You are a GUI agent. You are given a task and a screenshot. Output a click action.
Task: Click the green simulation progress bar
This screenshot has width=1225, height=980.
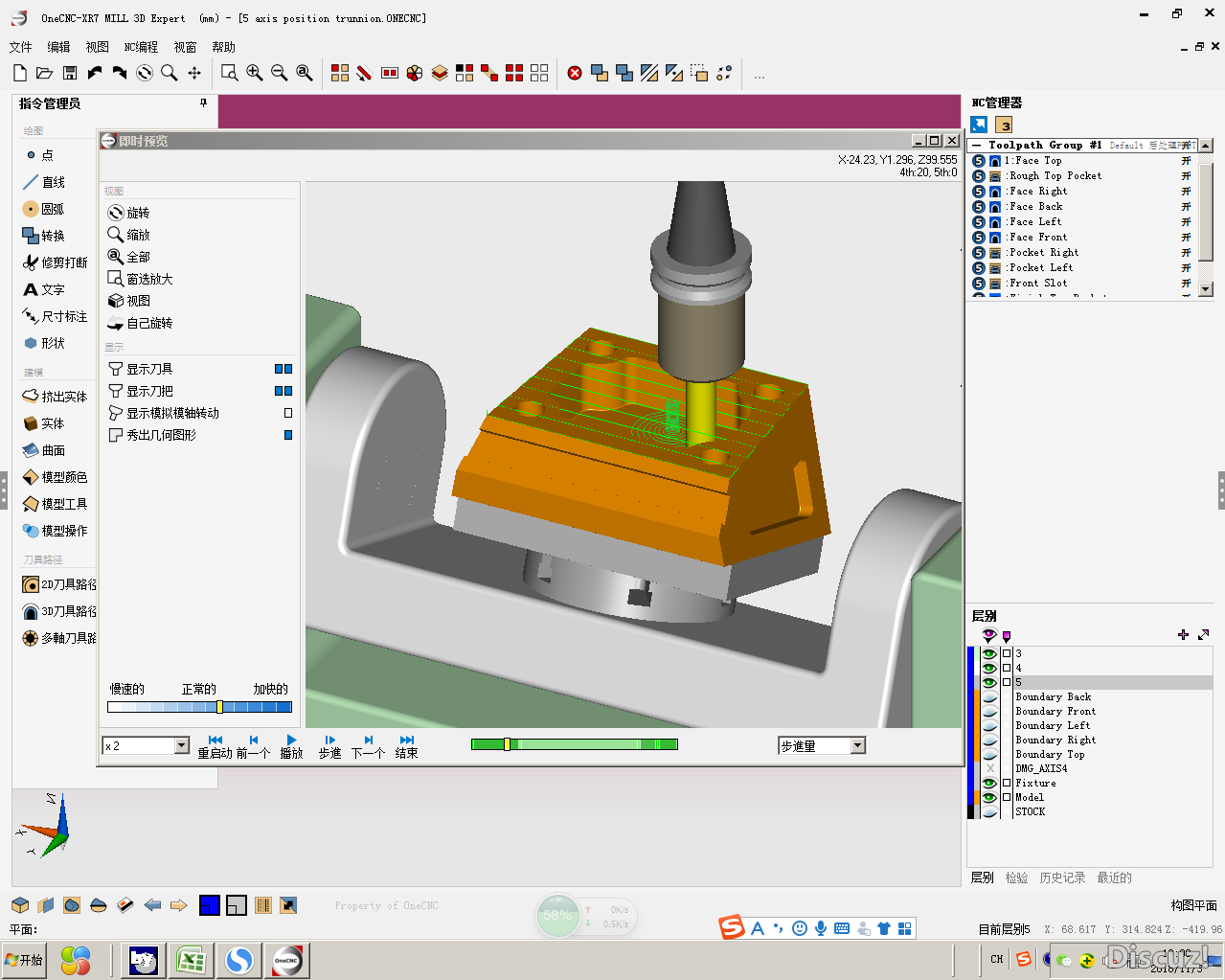[x=575, y=744]
